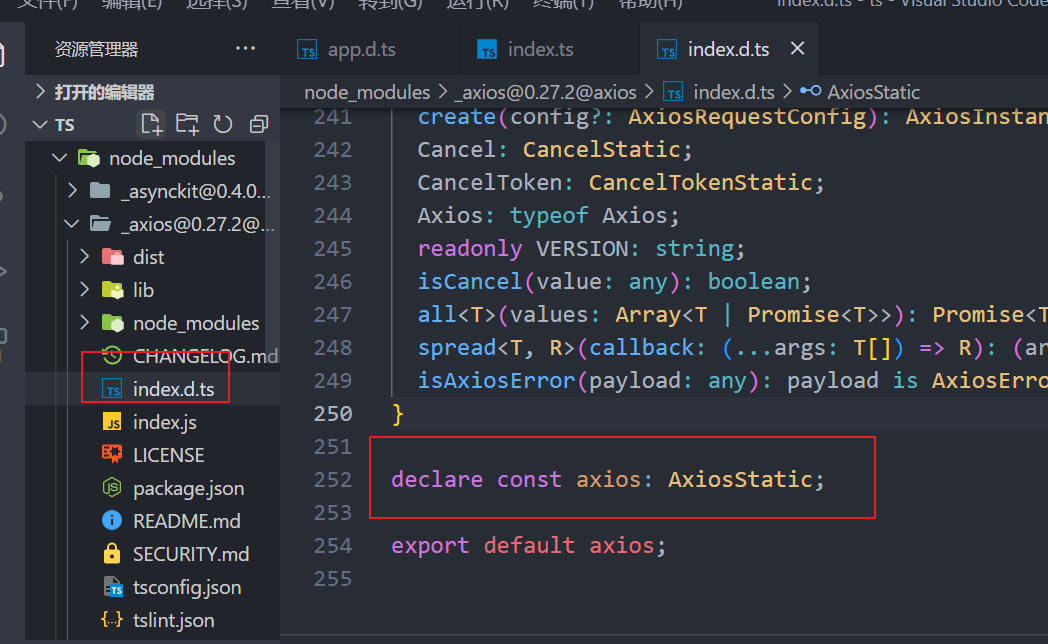The height and width of the screenshot is (644, 1048).
Task: Click 'readonly VERSION: string;' code line
Action: 581,249
